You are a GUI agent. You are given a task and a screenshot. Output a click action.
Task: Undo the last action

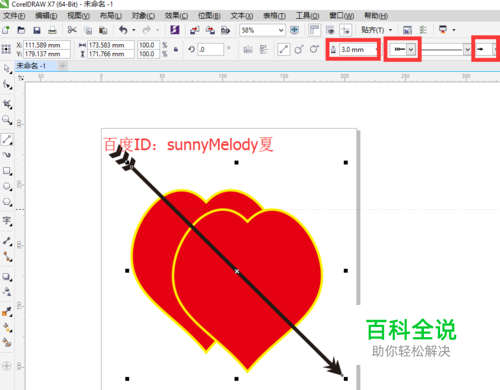pos(123,30)
